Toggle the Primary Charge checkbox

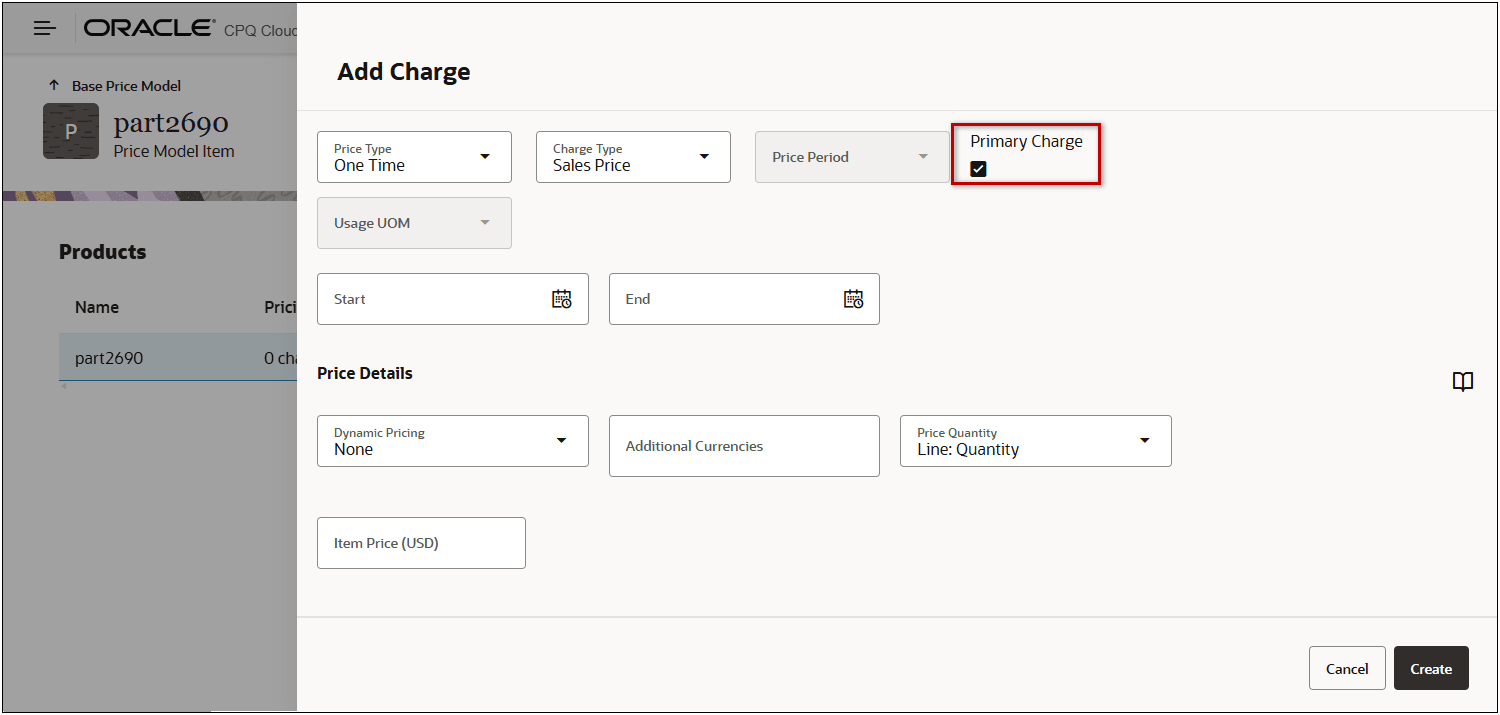[979, 169]
